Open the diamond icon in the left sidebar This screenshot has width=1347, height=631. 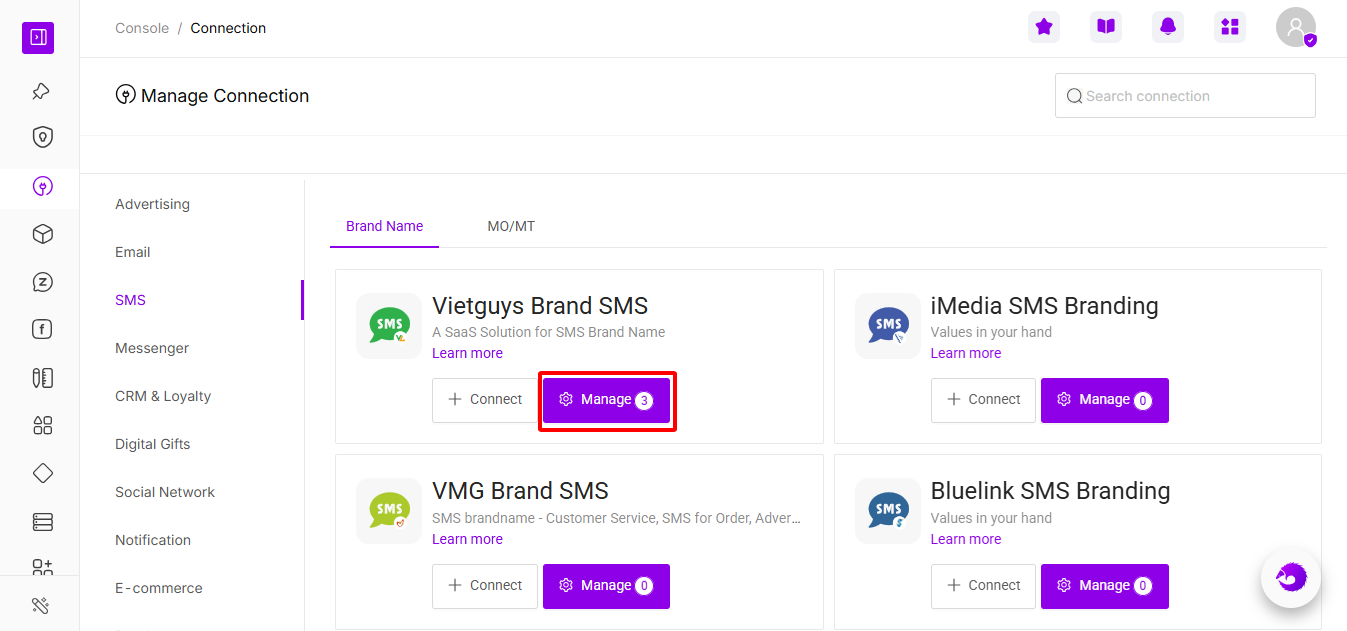[42, 473]
